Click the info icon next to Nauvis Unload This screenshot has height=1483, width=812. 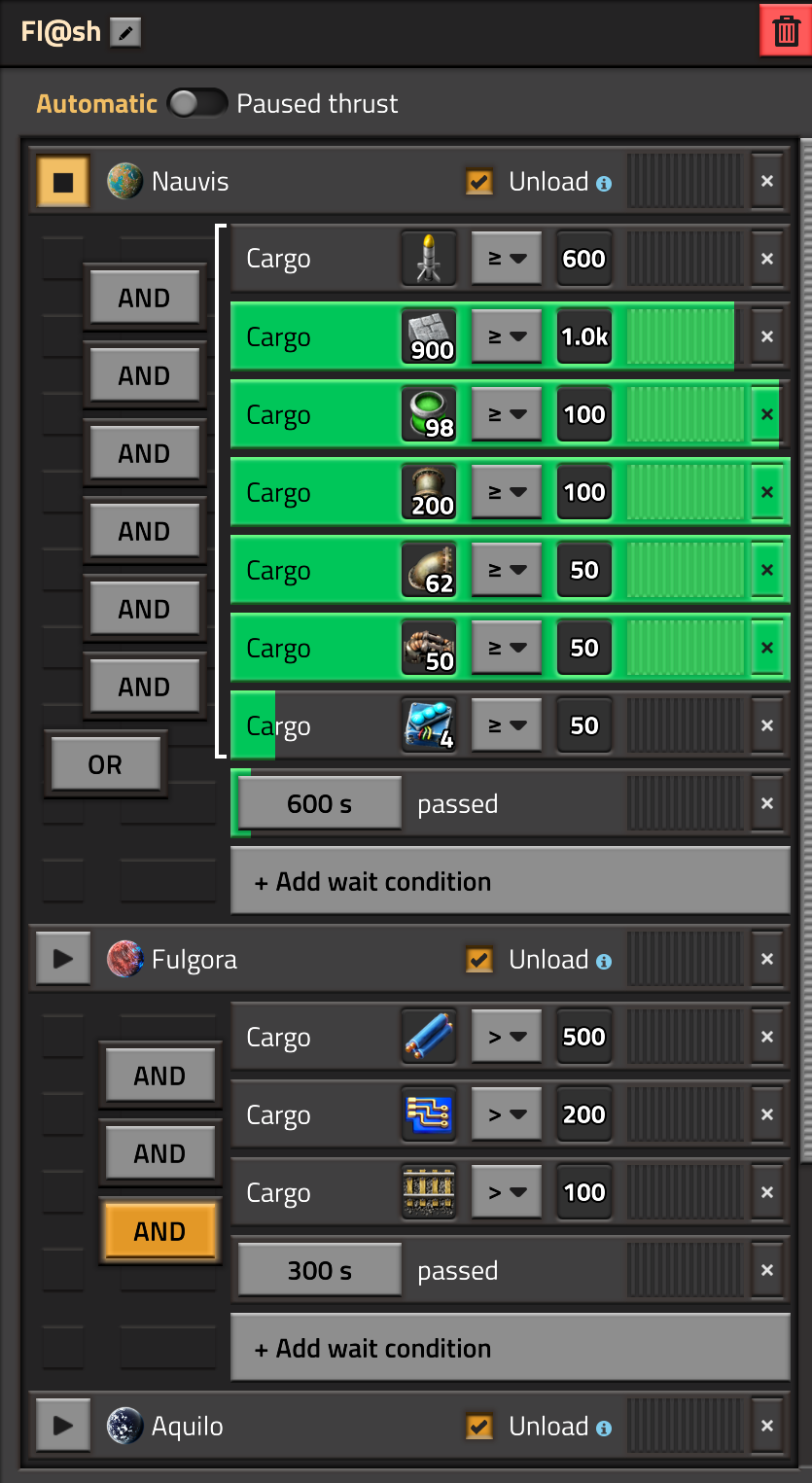(604, 183)
